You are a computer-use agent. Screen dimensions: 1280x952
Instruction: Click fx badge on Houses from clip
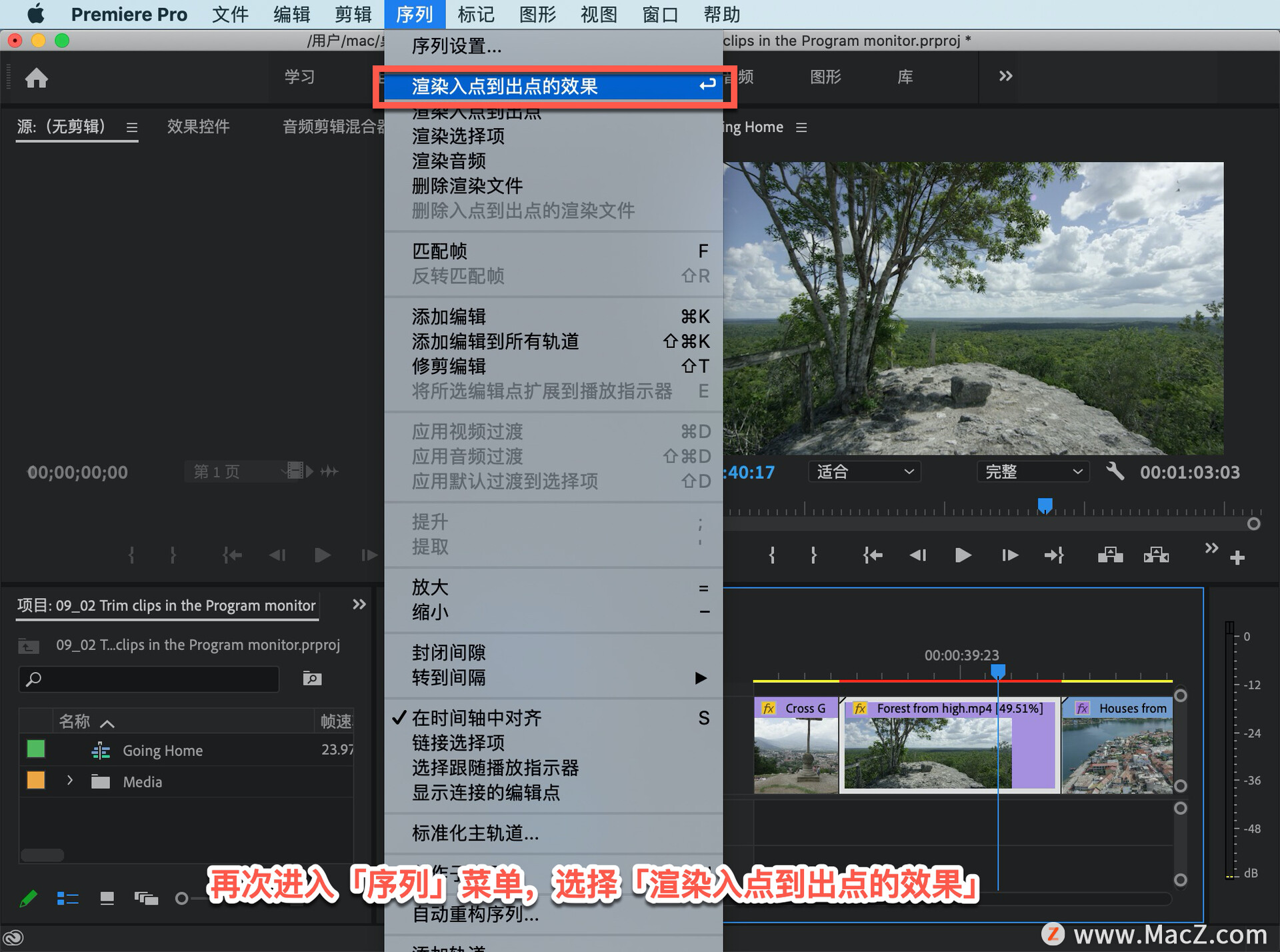(x=1083, y=708)
